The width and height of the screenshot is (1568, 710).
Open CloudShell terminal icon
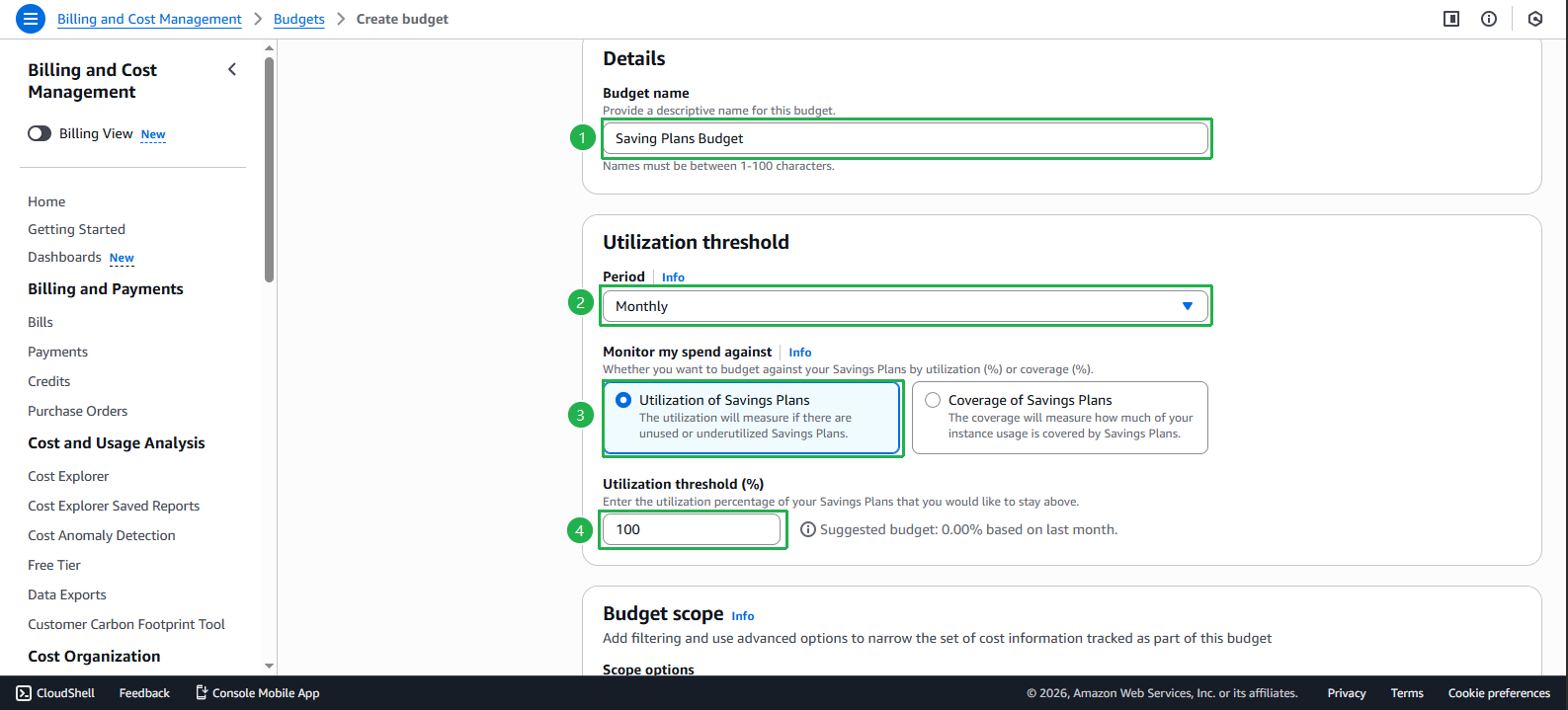point(24,693)
